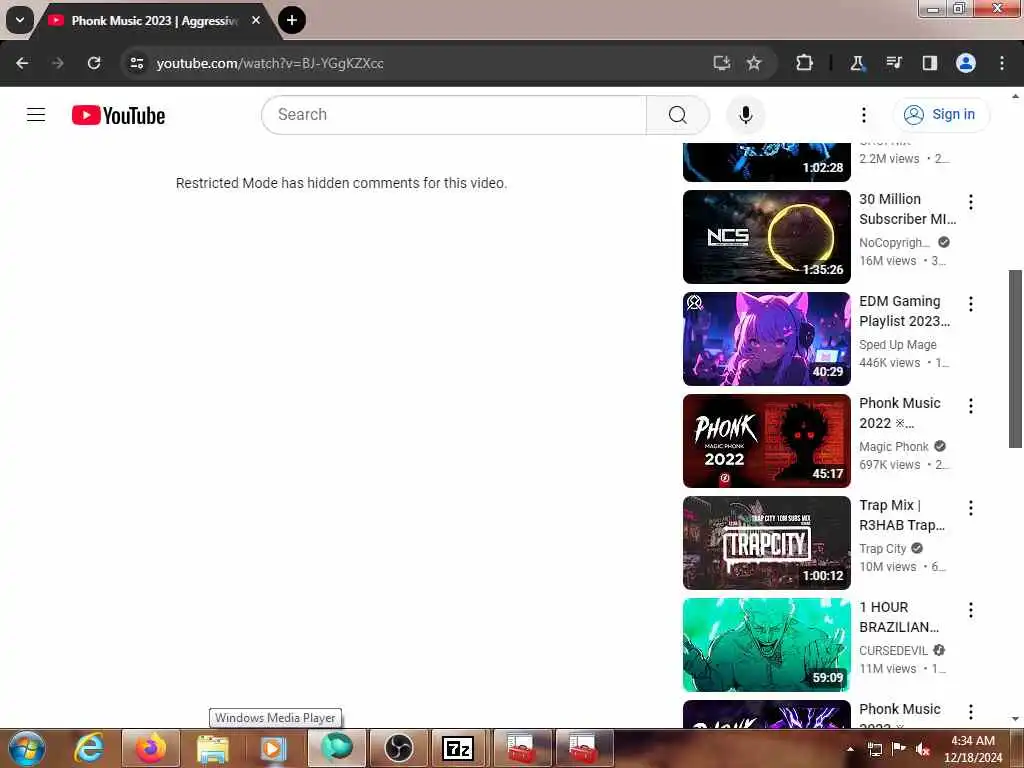
Task: Play the EDM Gaming Playlist 2023 thumbnail
Action: click(767, 338)
